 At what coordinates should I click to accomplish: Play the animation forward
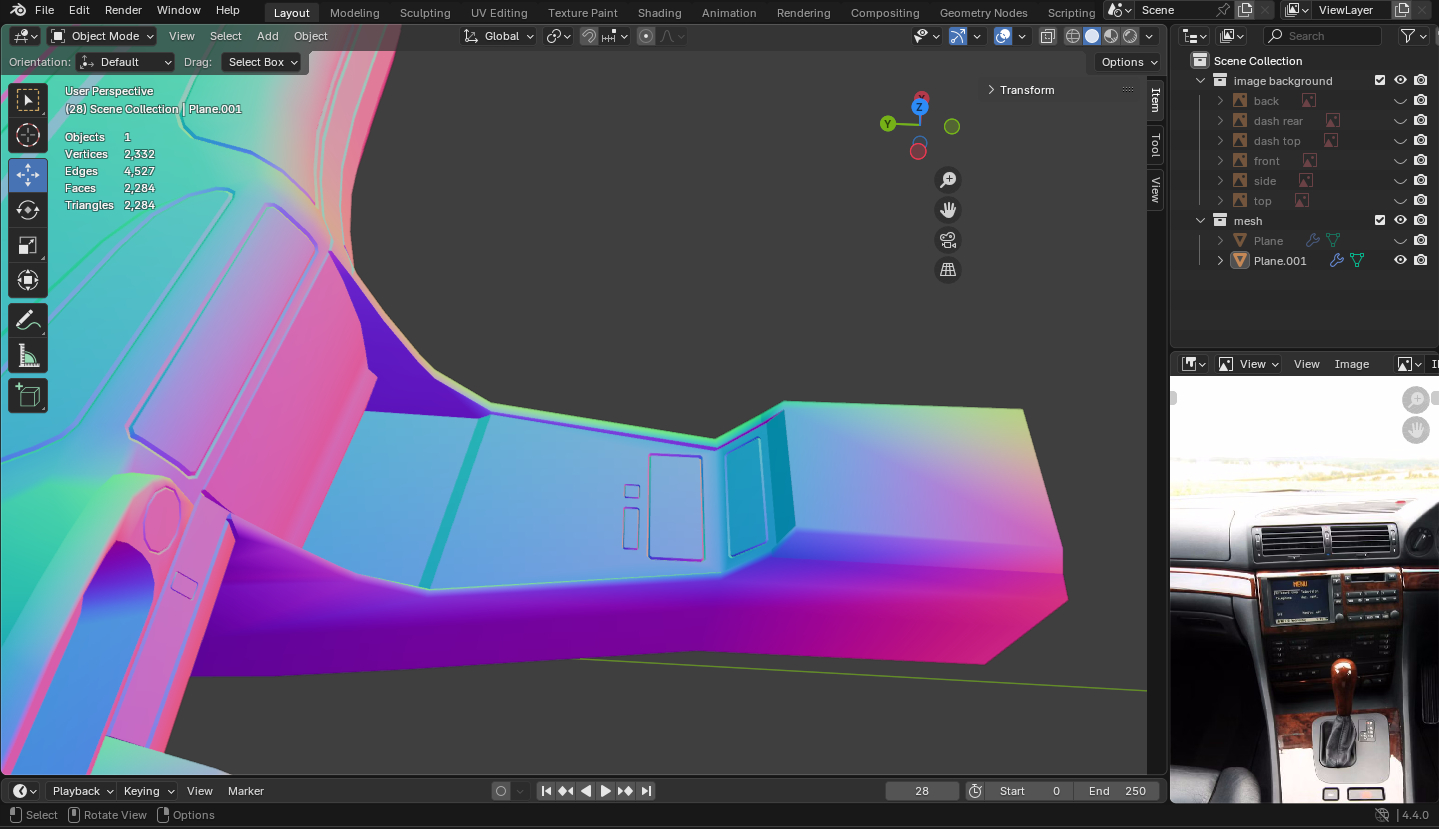coord(606,791)
